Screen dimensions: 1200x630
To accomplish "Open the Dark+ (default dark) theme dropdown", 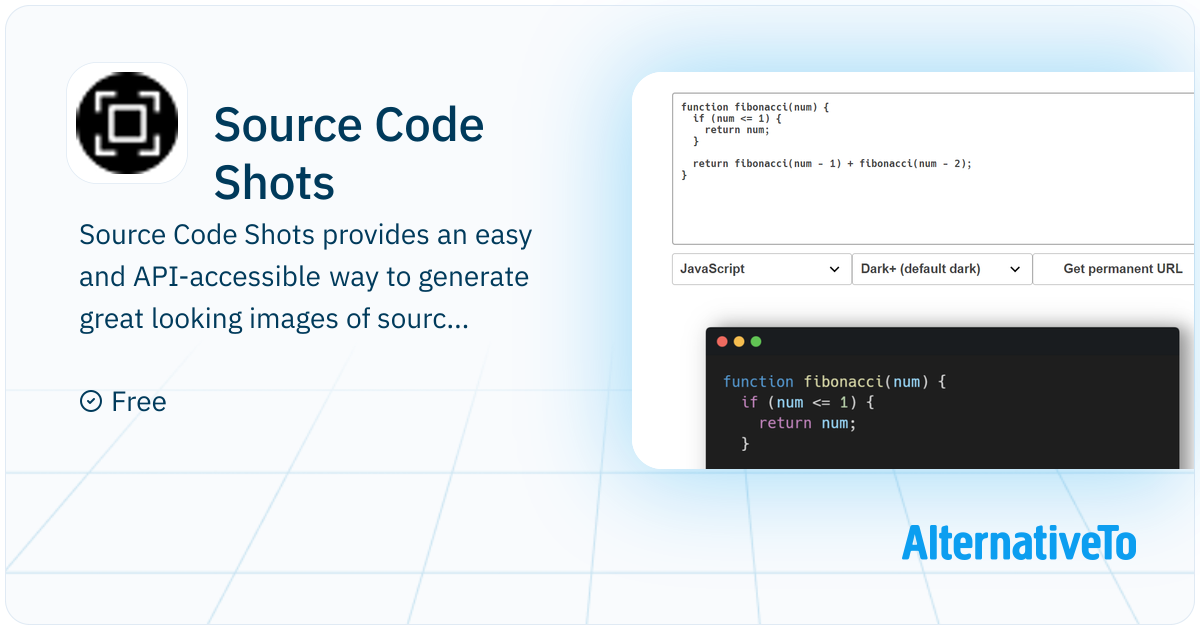I will point(942,269).
